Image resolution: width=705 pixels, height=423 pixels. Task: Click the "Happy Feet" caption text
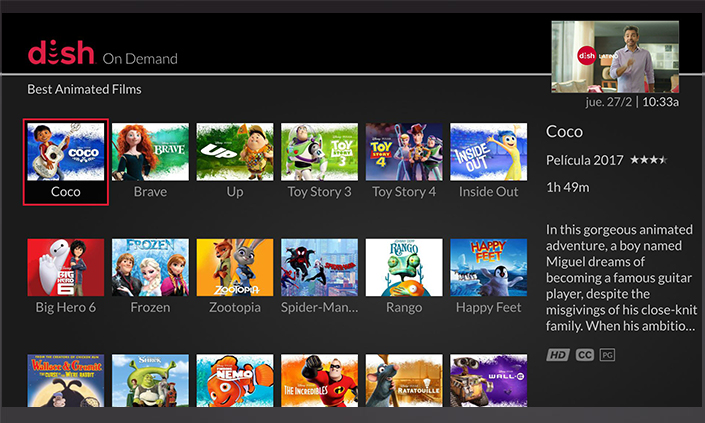click(x=488, y=307)
